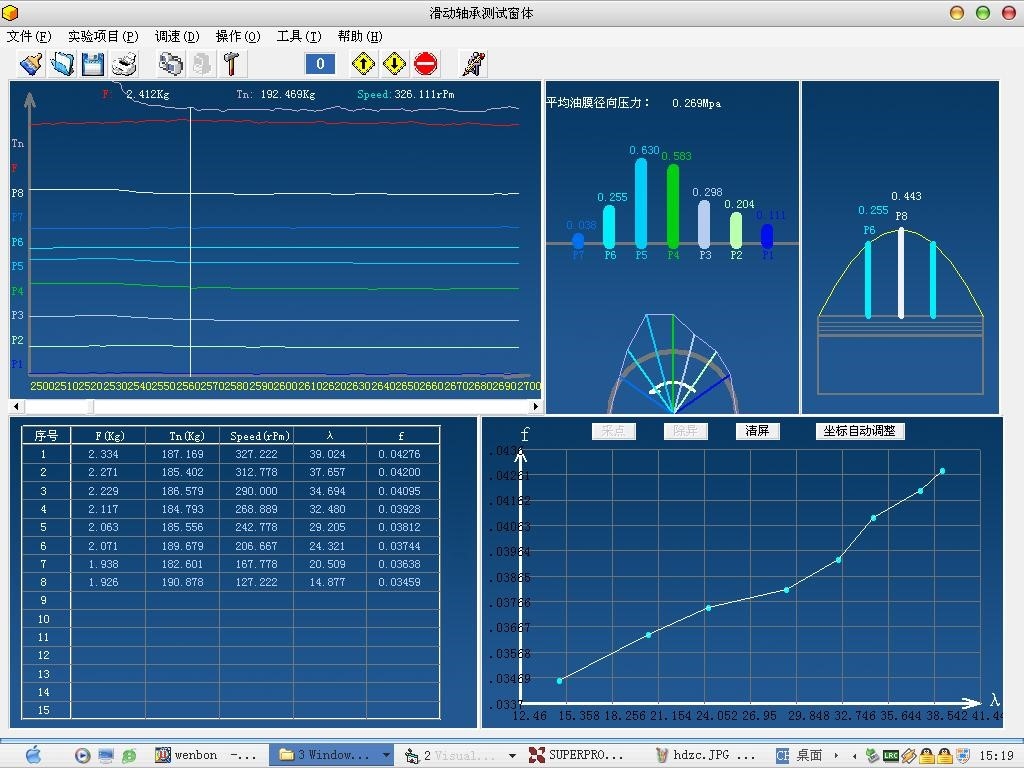Screen dimensions: 1024x768
Task: Switch to the SUPERPRO taskbar window
Action: [x=578, y=755]
